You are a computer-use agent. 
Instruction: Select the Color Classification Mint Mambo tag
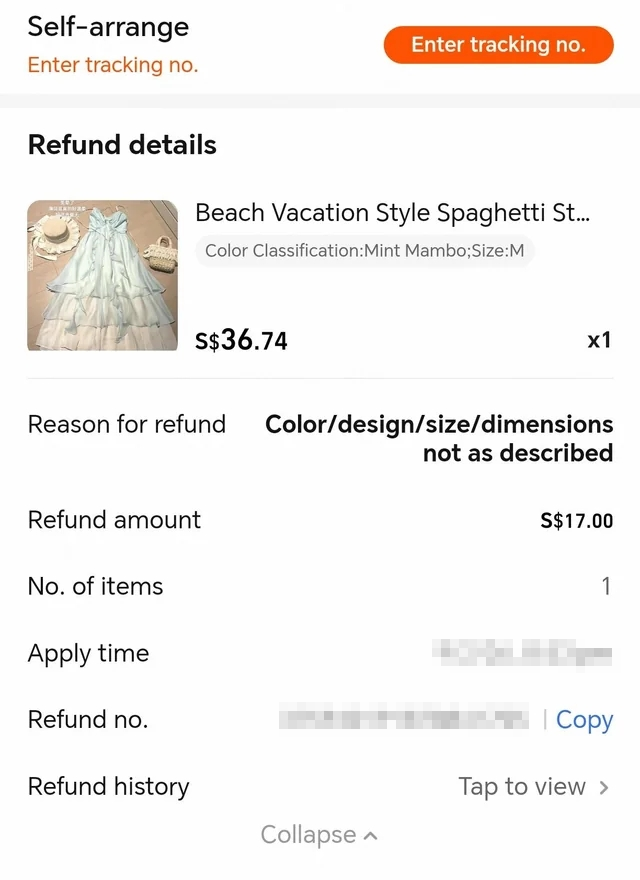click(x=364, y=251)
